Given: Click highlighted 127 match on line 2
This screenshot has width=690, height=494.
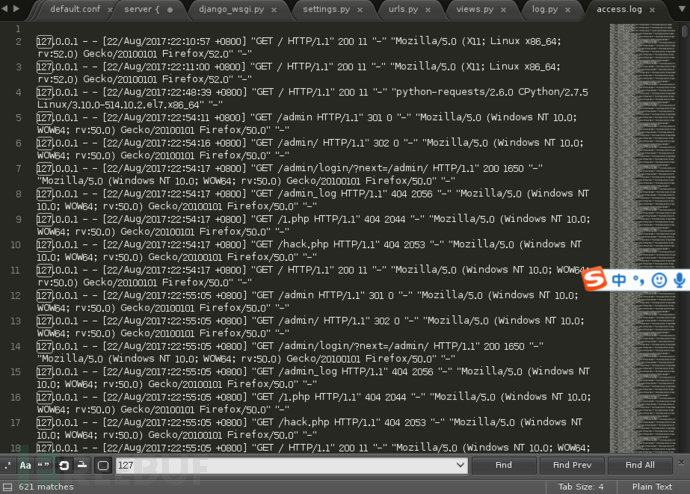Looking at the screenshot, I should [x=44, y=42].
